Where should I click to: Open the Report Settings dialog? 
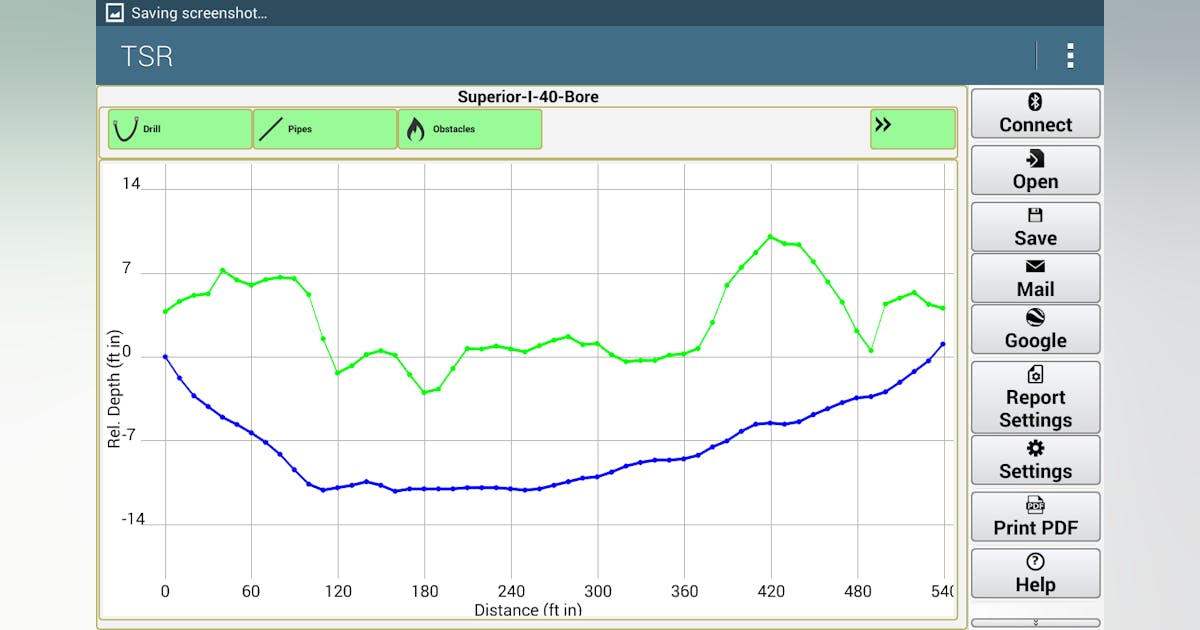pos(1035,397)
